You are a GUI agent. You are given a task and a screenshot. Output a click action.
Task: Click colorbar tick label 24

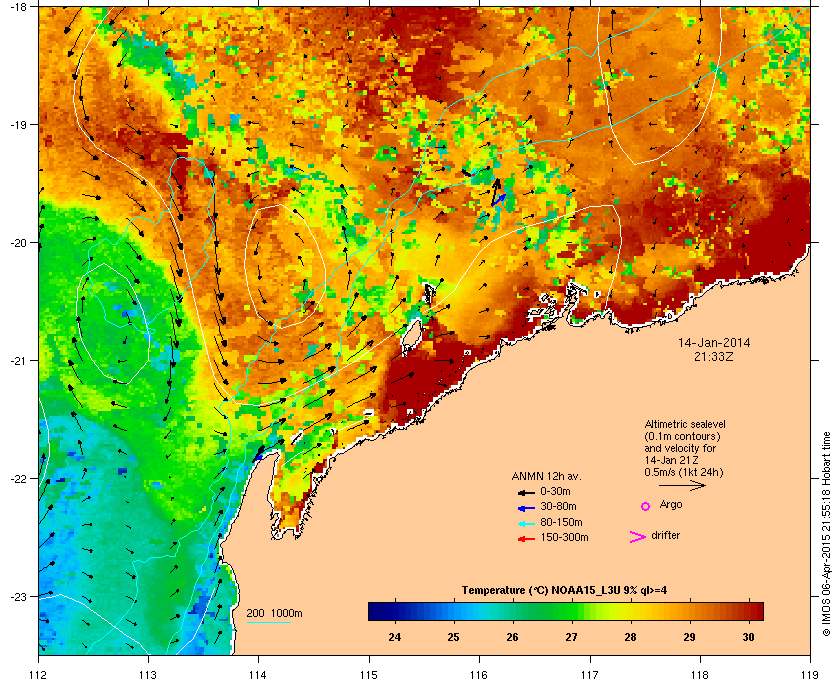[395, 637]
